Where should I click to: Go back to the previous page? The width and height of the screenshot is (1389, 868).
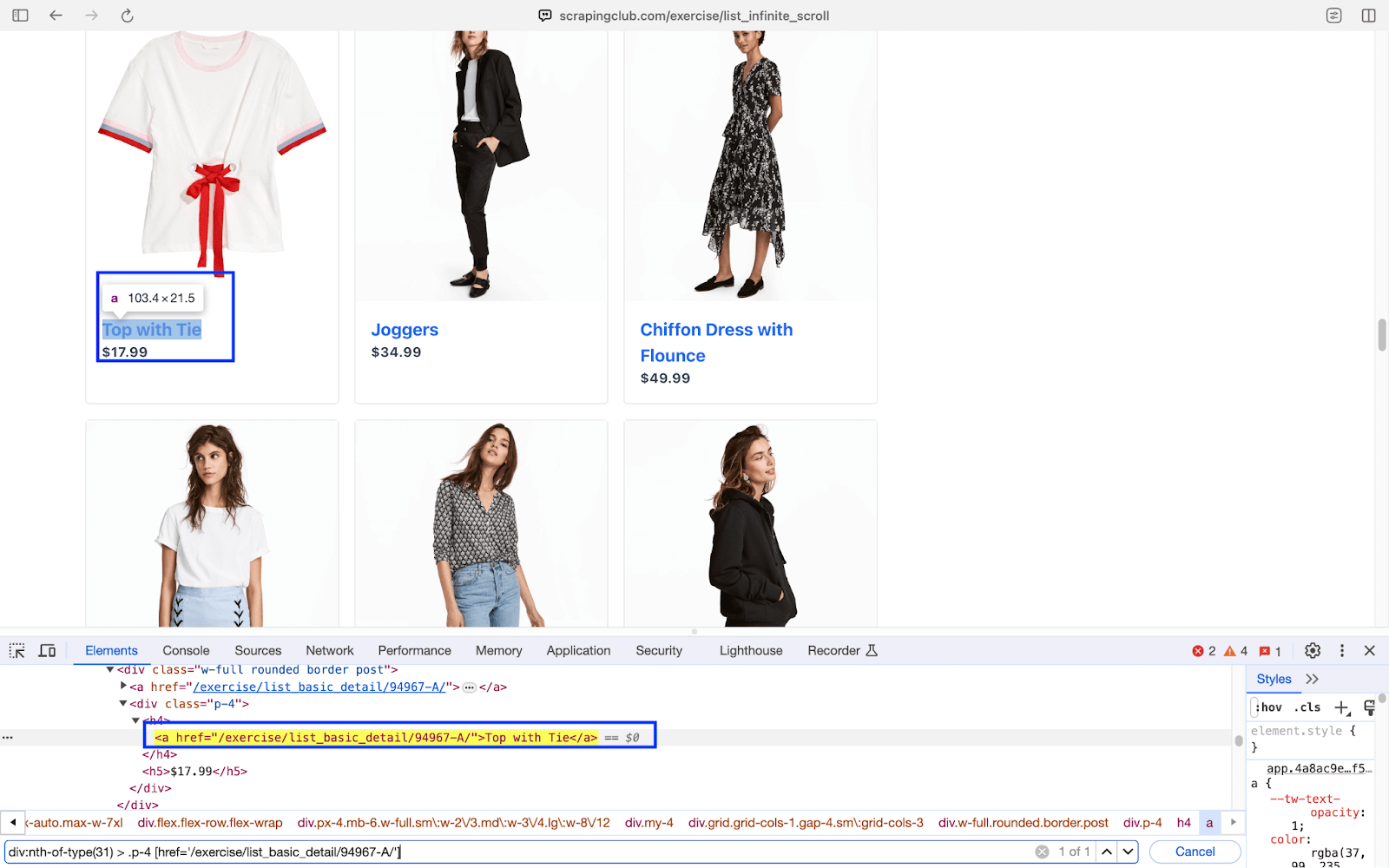(56, 16)
